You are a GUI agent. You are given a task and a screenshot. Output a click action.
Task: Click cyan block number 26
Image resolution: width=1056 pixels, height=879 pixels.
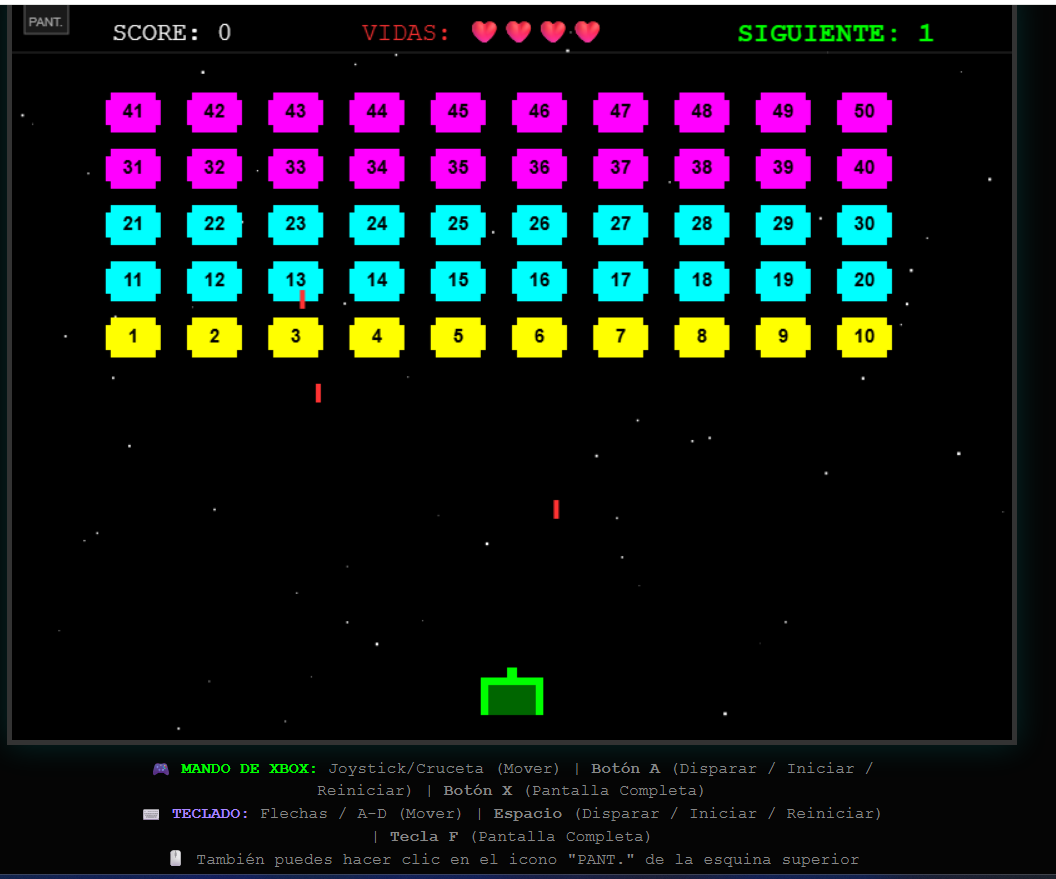pyautogui.click(x=539, y=224)
